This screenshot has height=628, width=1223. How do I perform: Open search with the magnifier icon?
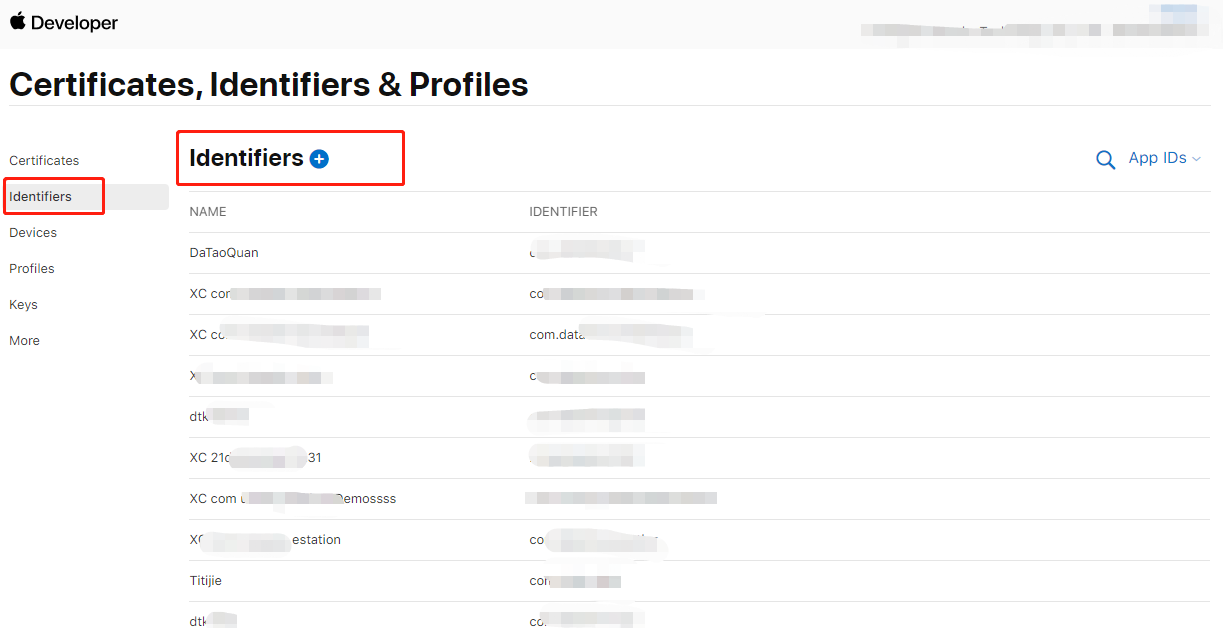[x=1105, y=159]
